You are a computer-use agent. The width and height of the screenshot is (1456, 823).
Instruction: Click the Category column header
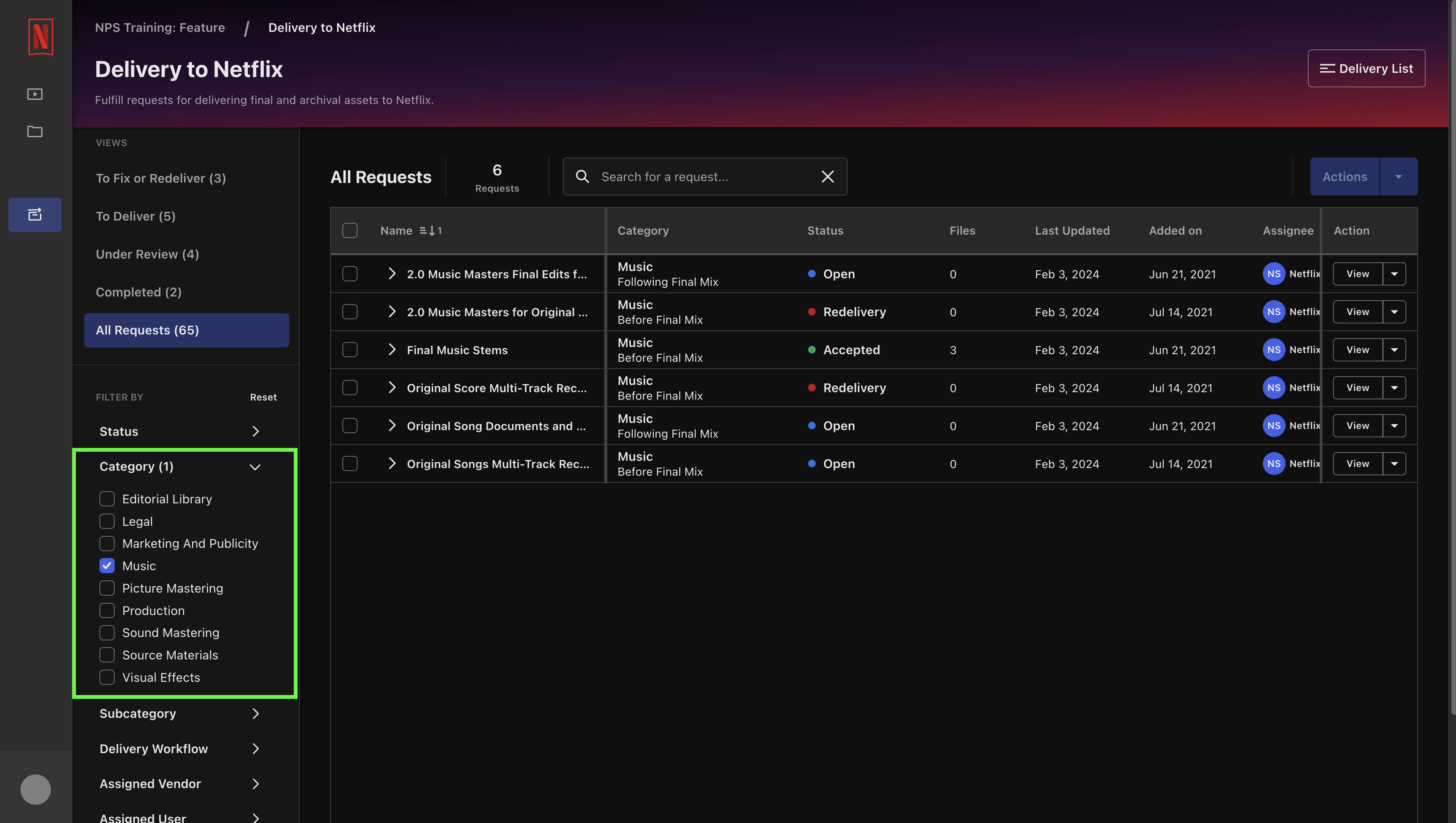pyautogui.click(x=643, y=231)
